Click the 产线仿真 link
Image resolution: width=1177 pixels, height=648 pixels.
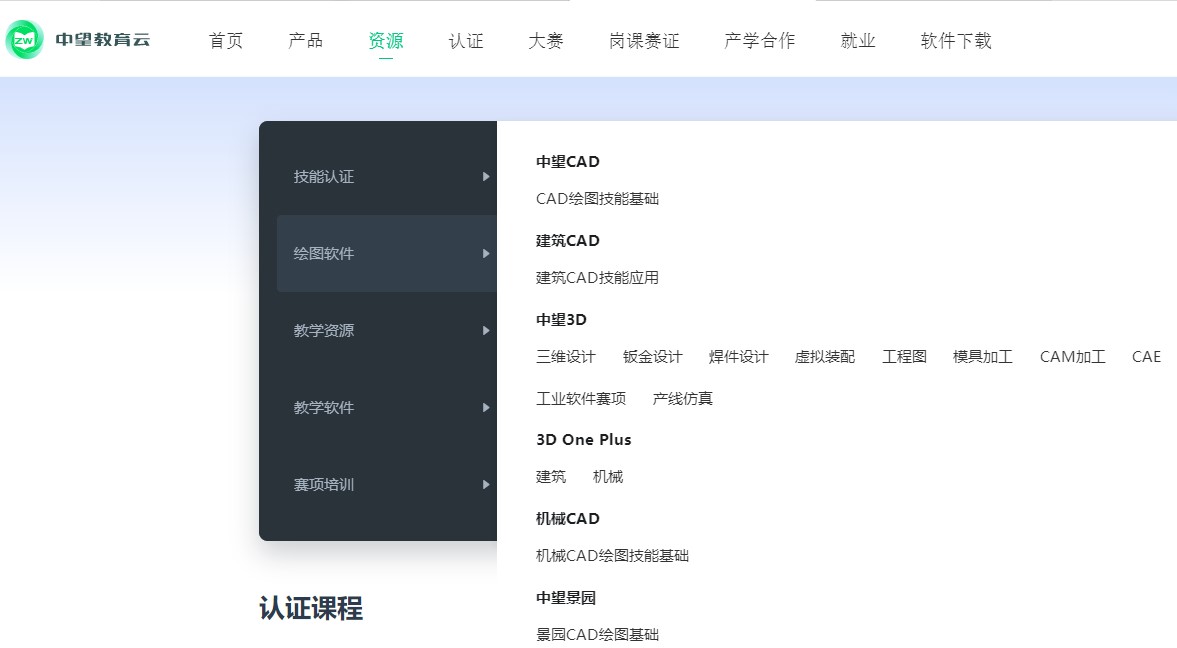[682, 399]
